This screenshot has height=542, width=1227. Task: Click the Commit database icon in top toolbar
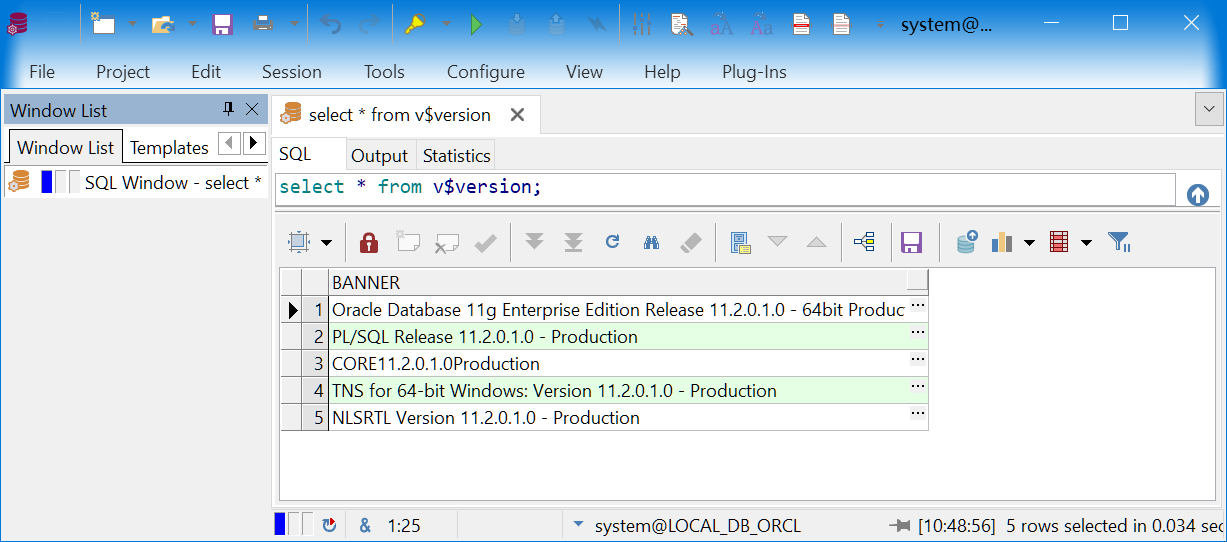point(516,24)
